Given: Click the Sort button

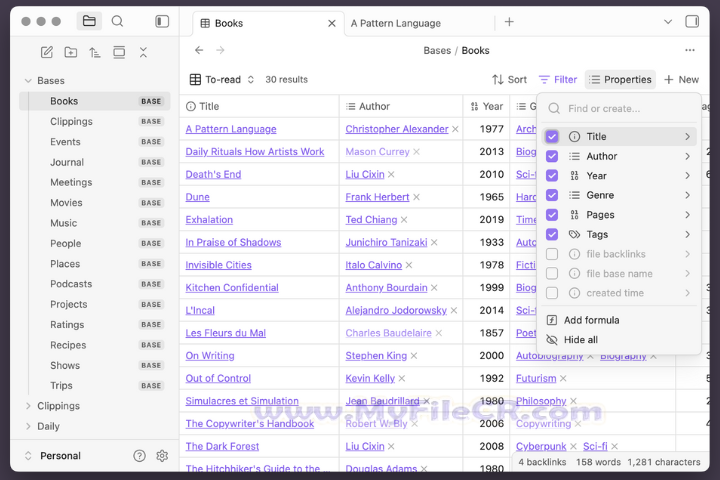Looking at the screenshot, I should [x=510, y=79].
